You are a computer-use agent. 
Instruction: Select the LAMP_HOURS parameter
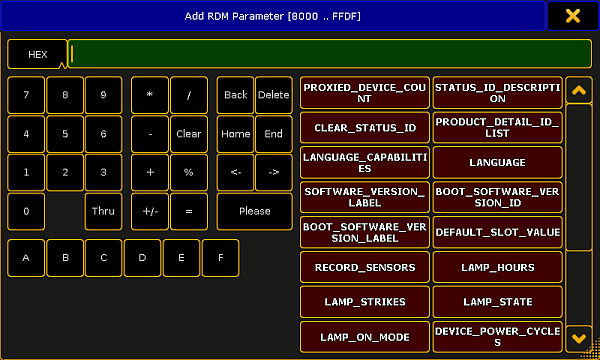(x=497, y=267)
